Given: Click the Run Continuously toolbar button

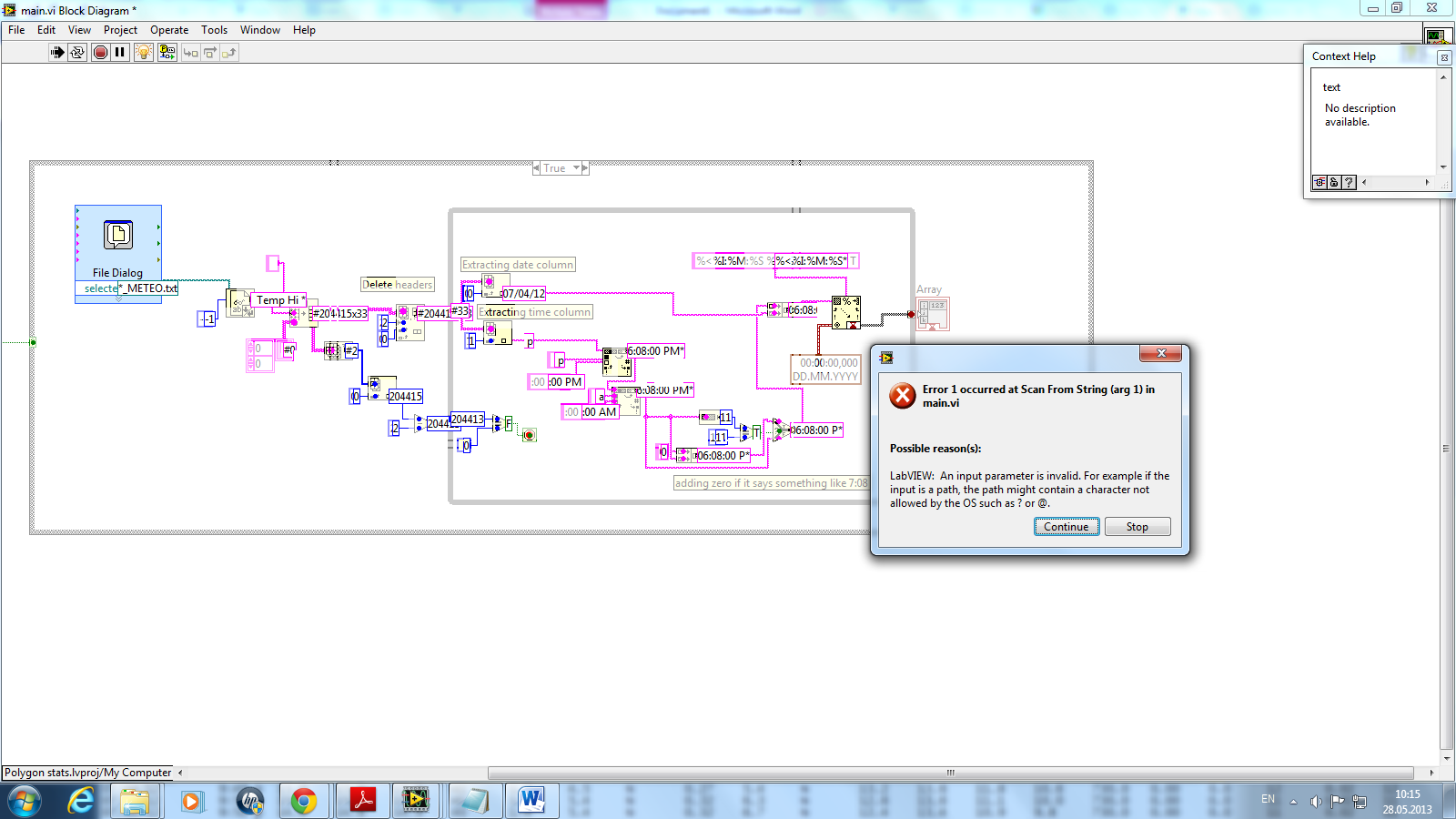Looking at the screenshot, I should coord(77,53).
